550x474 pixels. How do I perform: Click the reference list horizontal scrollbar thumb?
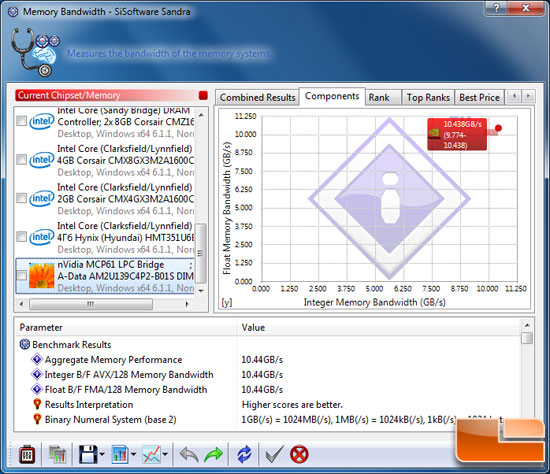pos(91,304)
